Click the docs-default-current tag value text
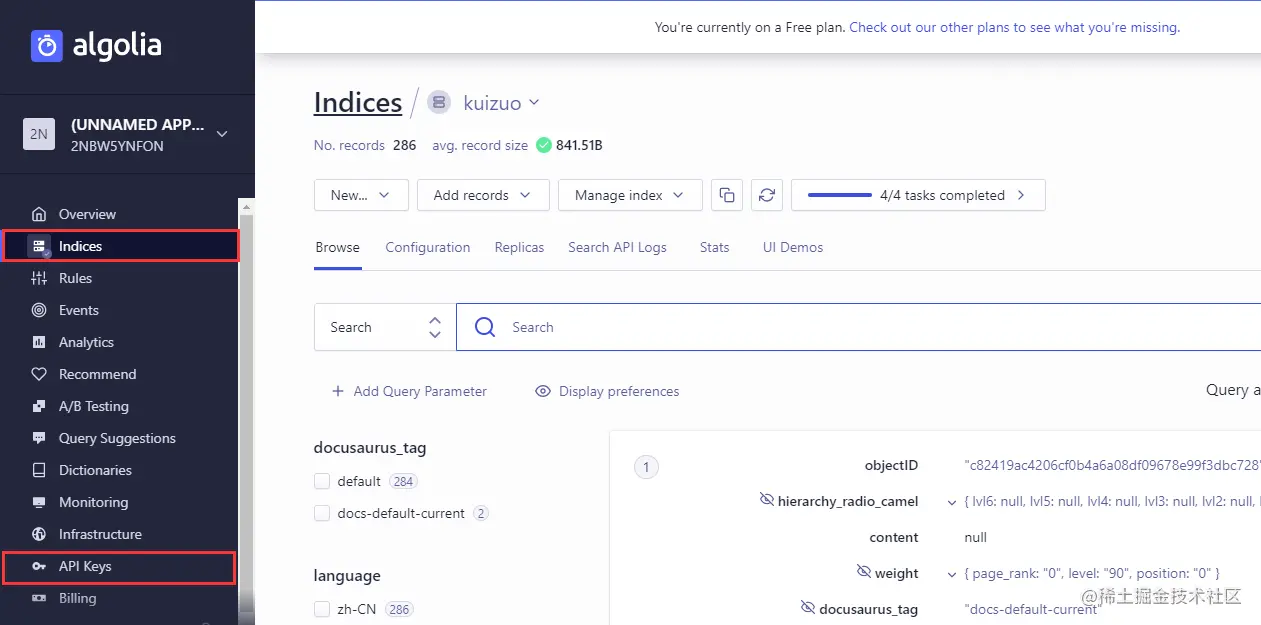Screen dimensions: 1261x625 click(1031, 609)
